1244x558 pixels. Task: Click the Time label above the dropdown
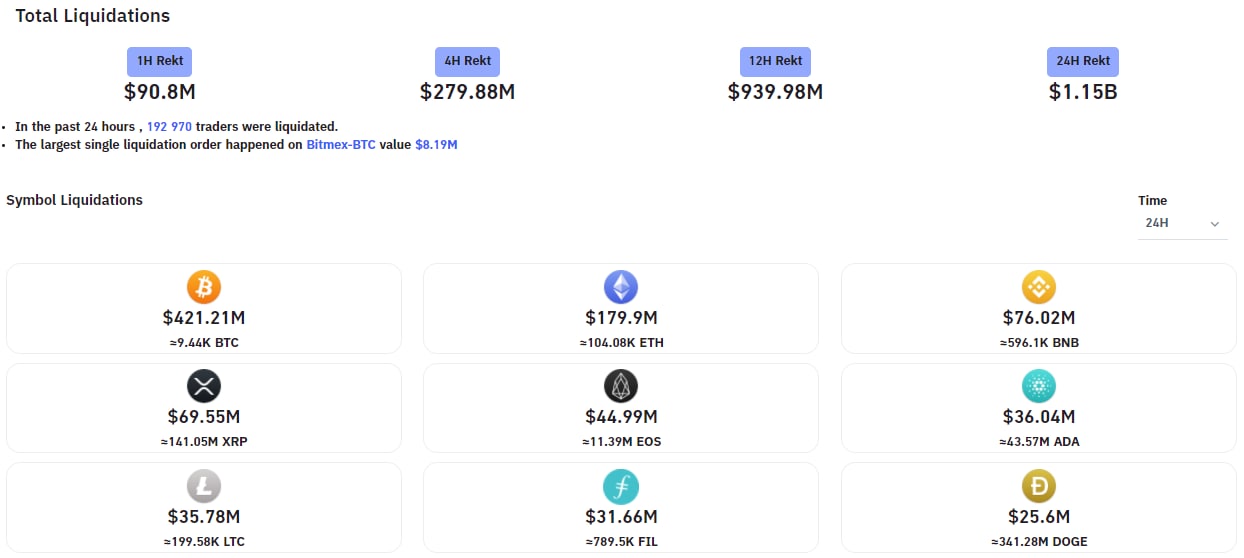tap(1152, 201)
